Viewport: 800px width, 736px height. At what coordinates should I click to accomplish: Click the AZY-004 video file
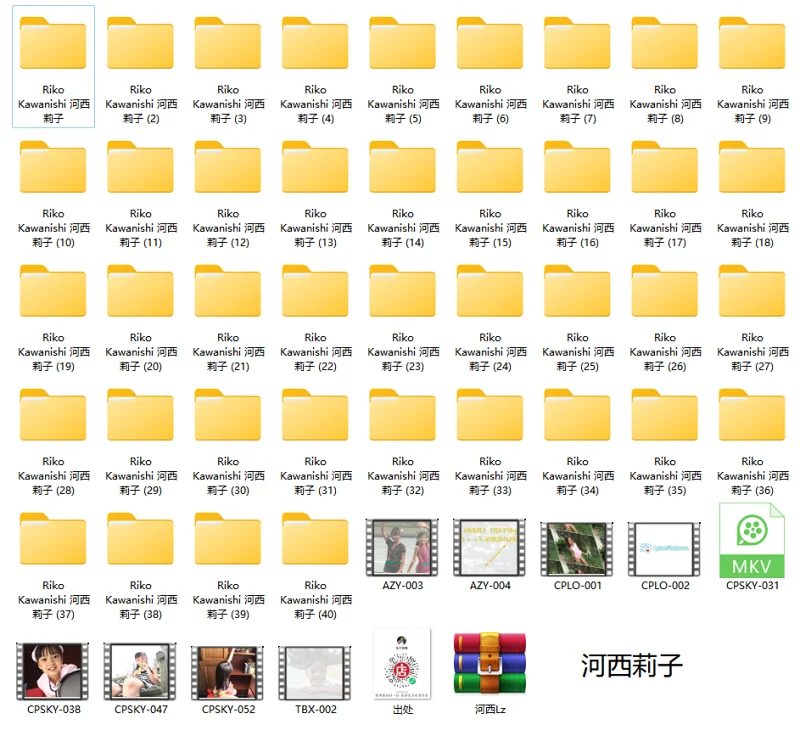pyautogui.click(x=489, y=547)
